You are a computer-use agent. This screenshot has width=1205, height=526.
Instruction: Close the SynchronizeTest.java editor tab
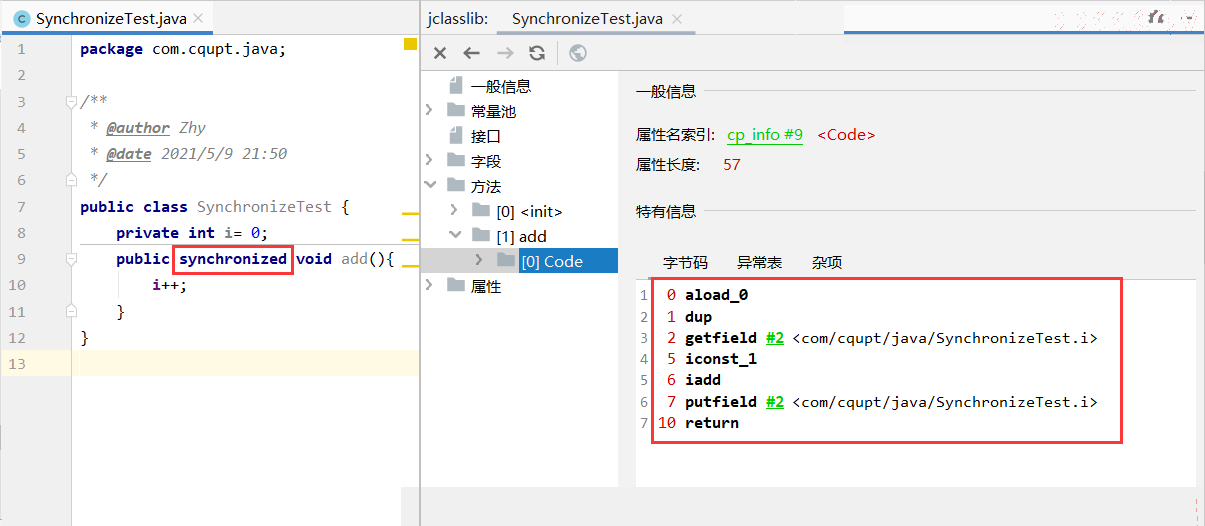pyautogui.click(x=197, y=18)
